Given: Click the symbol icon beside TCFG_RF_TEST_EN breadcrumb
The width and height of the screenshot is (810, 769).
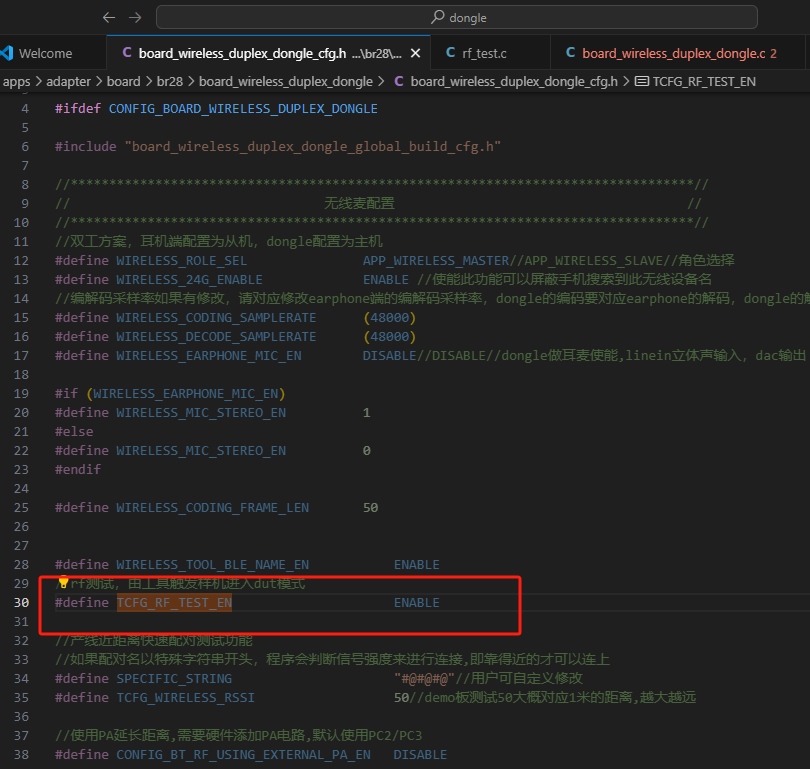Looking at the screenshot, I should (642, 82).
